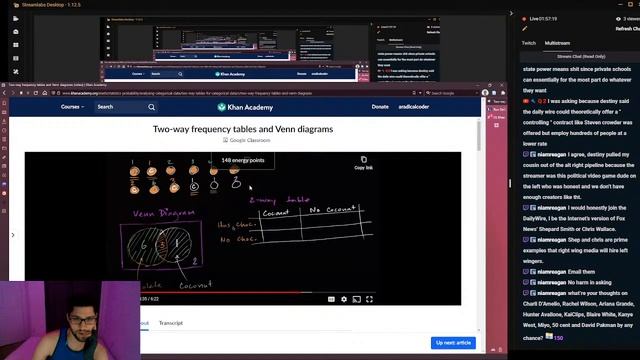Go to the browser home page icon
This screenshot has height=360, width=640.
point(44,93)
